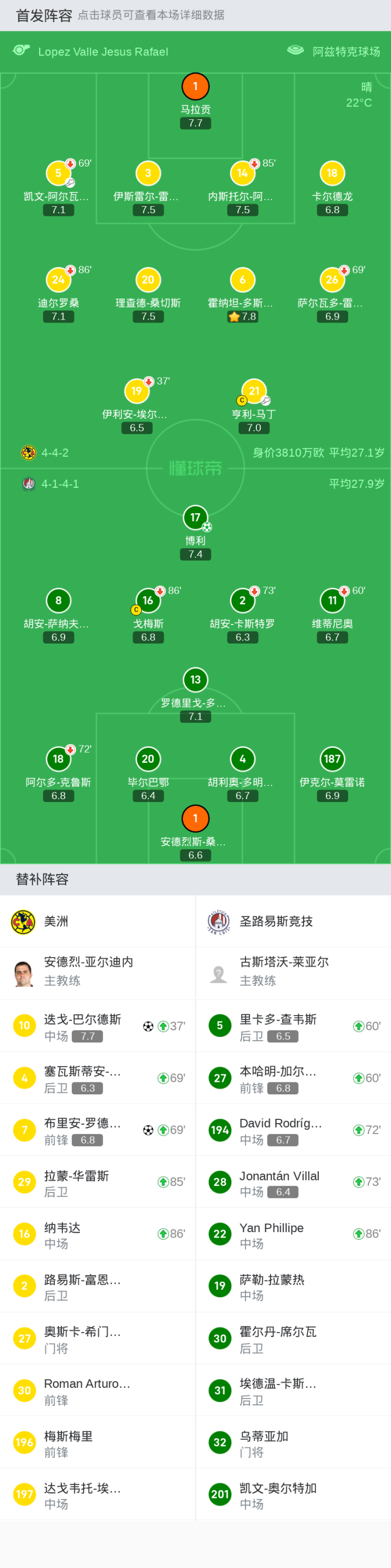This screenshot has width=391, height=1568.
Task: Click 圣路易斯竞技 club crest logo
Action: [219, 922]
